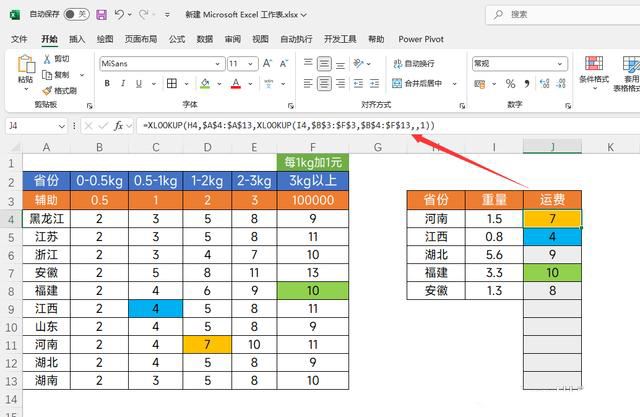Click the comma style icon

click(x=527, y=84)
